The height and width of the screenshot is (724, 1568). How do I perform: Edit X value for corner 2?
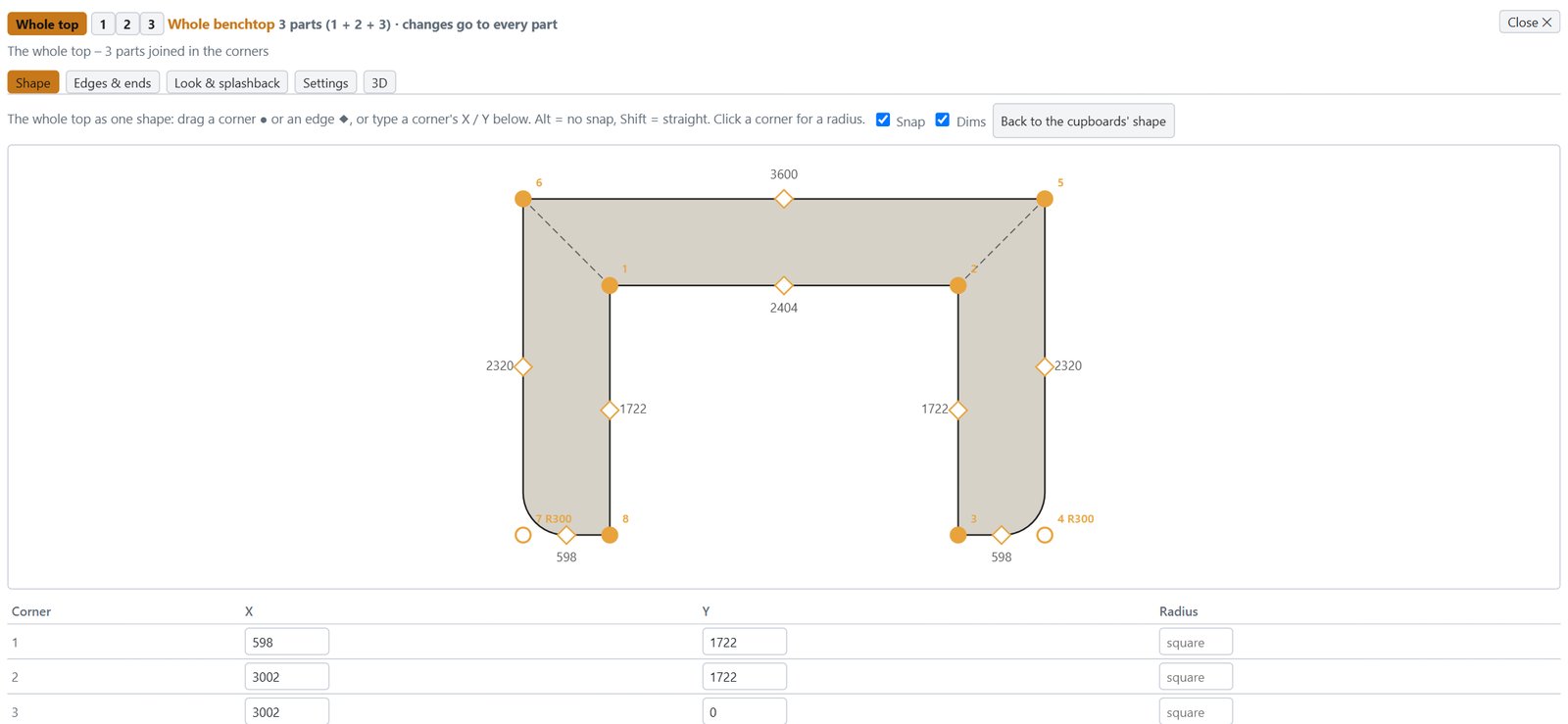pos(287,676)
